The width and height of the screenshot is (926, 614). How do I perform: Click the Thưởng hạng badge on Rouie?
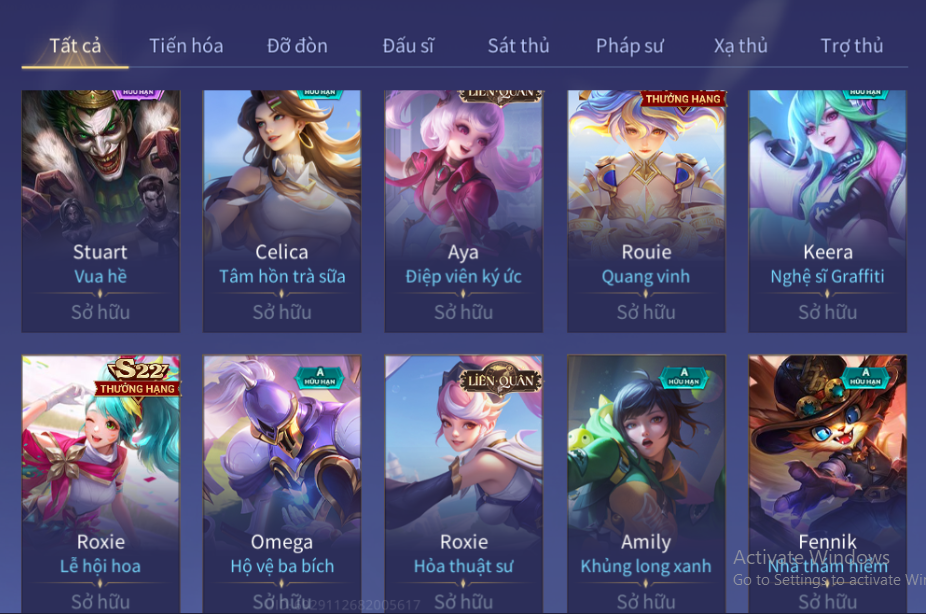[683, 99]
